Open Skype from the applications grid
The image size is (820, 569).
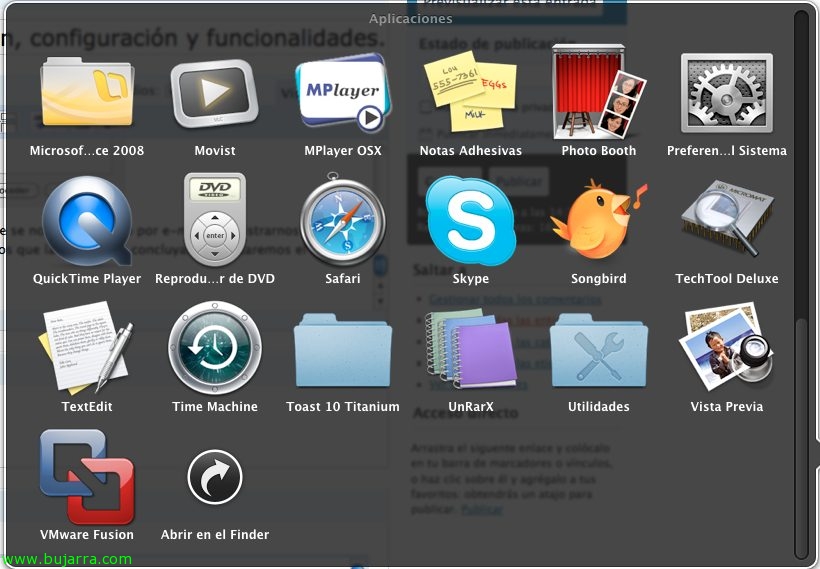click(470, 222)
